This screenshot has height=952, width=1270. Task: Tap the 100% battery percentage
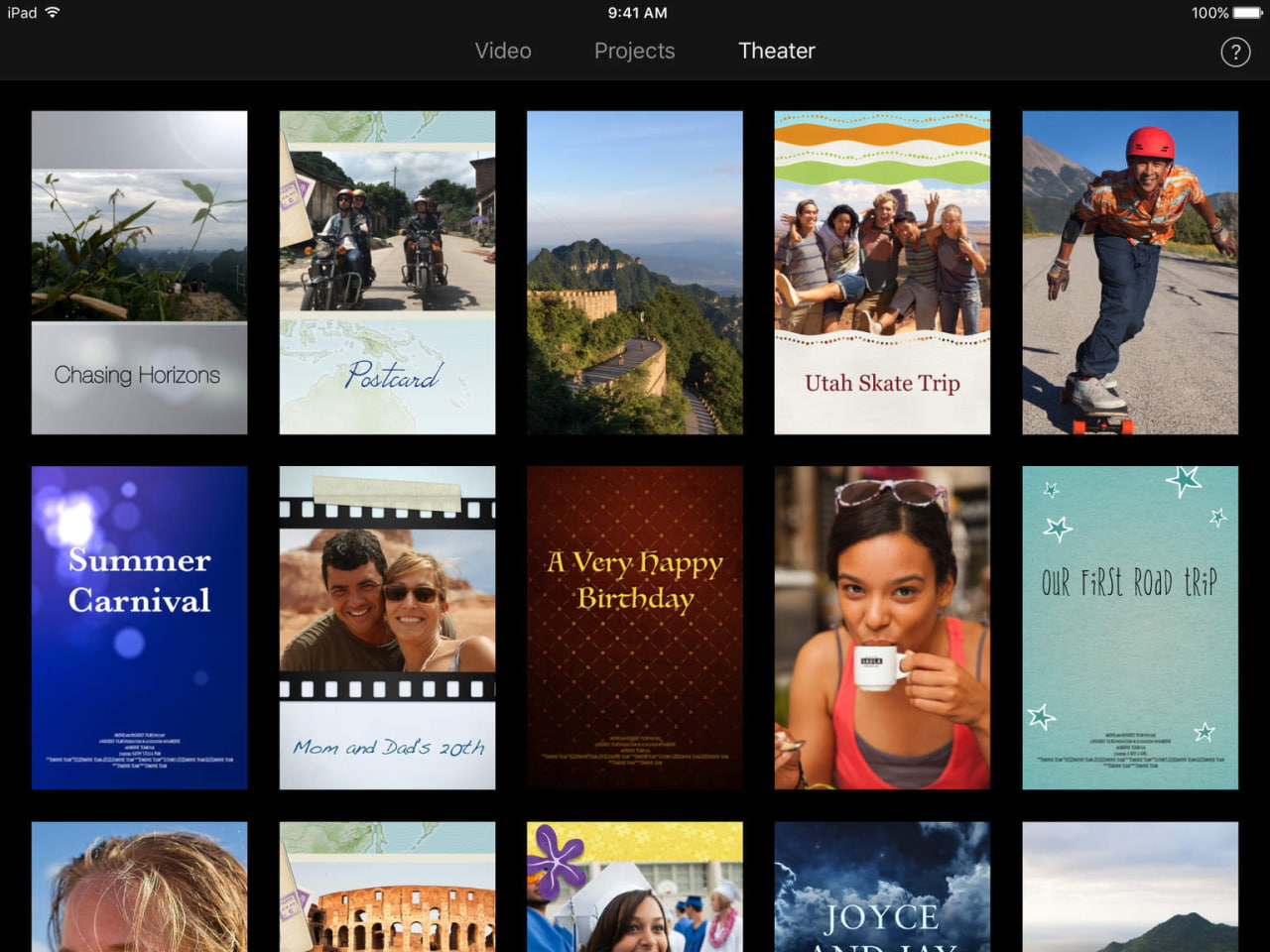(1210, 13)
